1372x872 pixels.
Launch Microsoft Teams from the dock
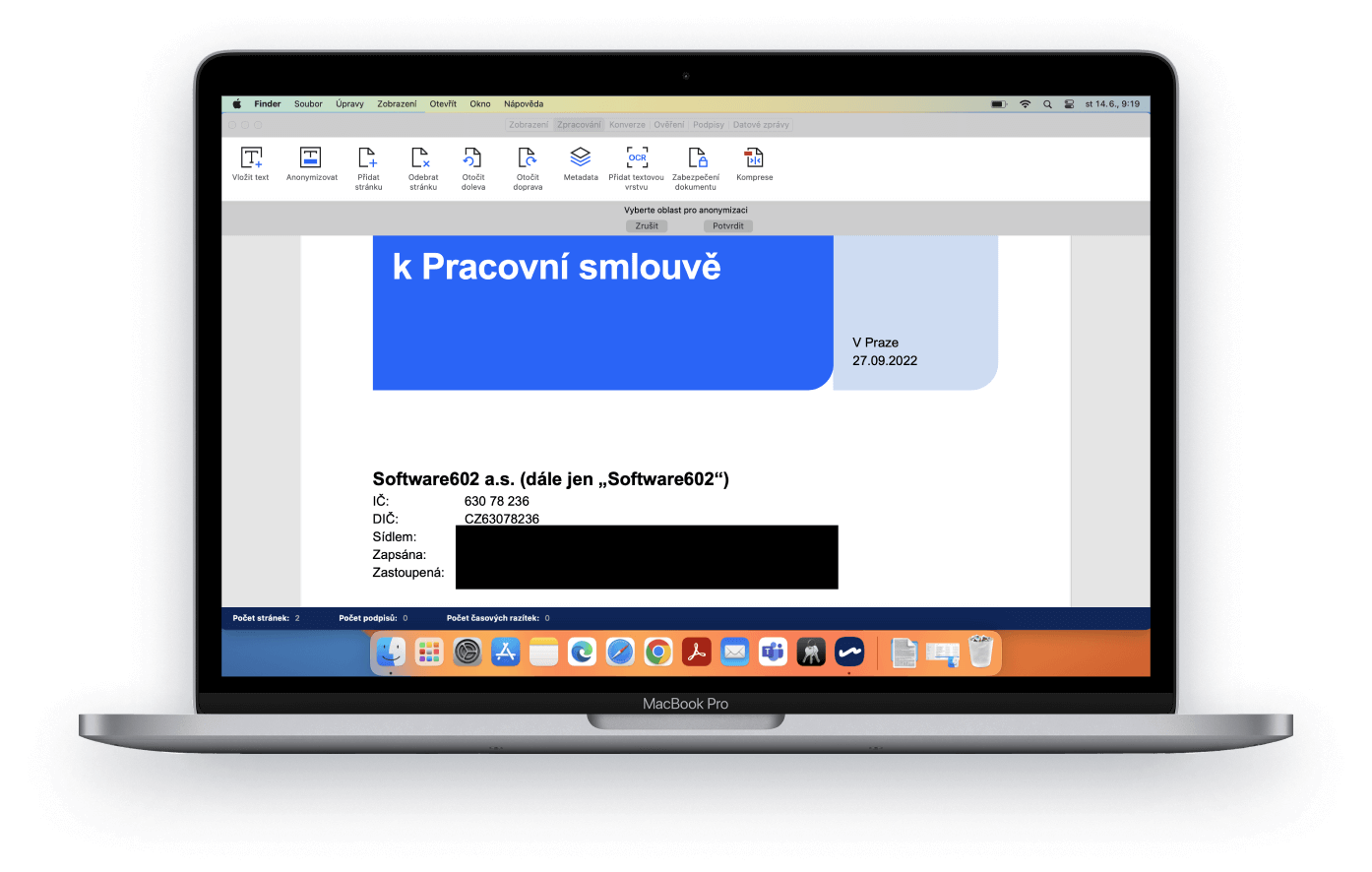773,652
